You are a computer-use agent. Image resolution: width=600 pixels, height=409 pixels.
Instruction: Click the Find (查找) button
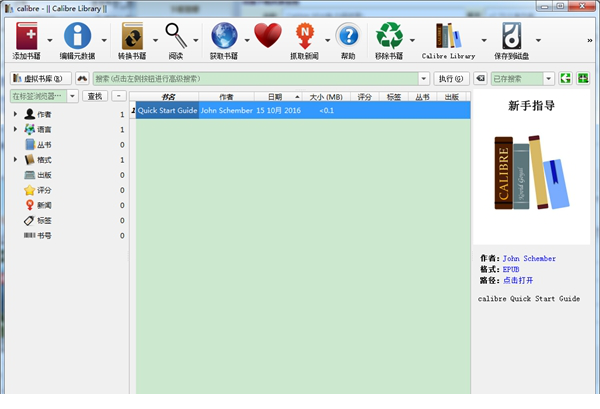95,96
